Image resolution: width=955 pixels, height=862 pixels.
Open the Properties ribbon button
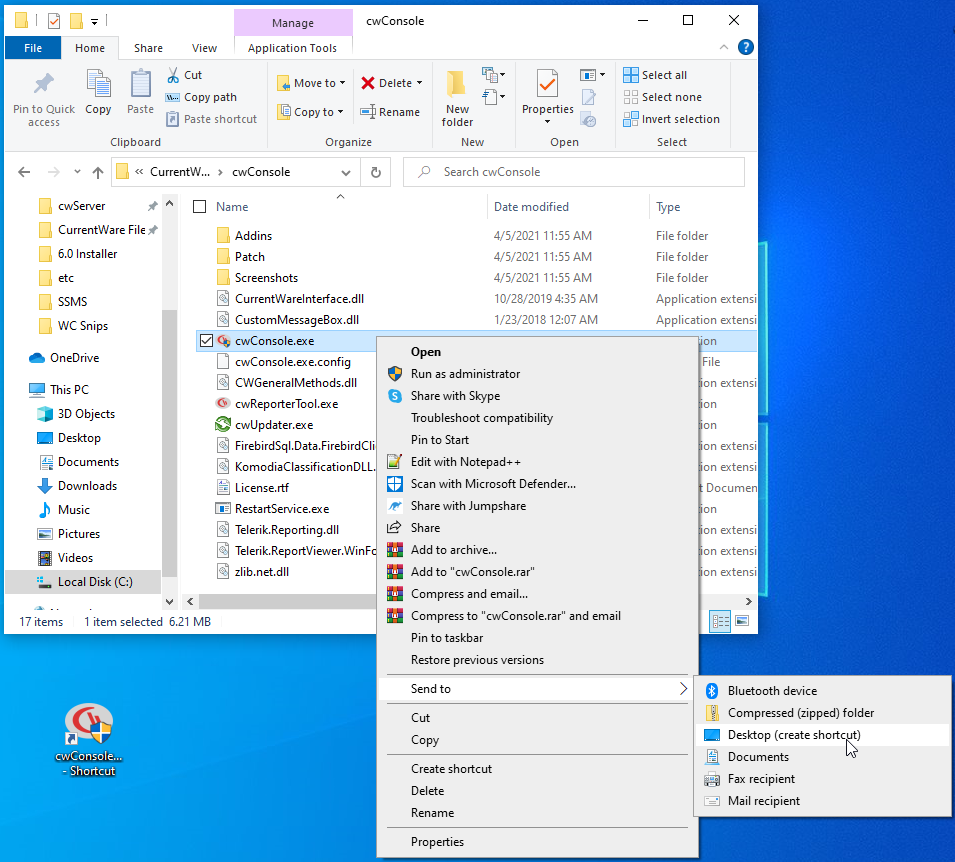548,97
